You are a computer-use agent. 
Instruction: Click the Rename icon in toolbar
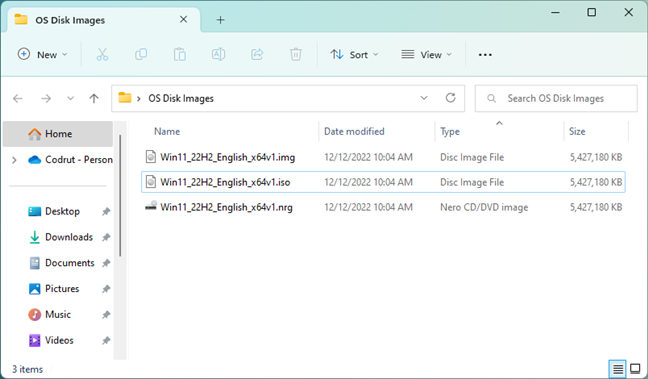tap(218, 55)
